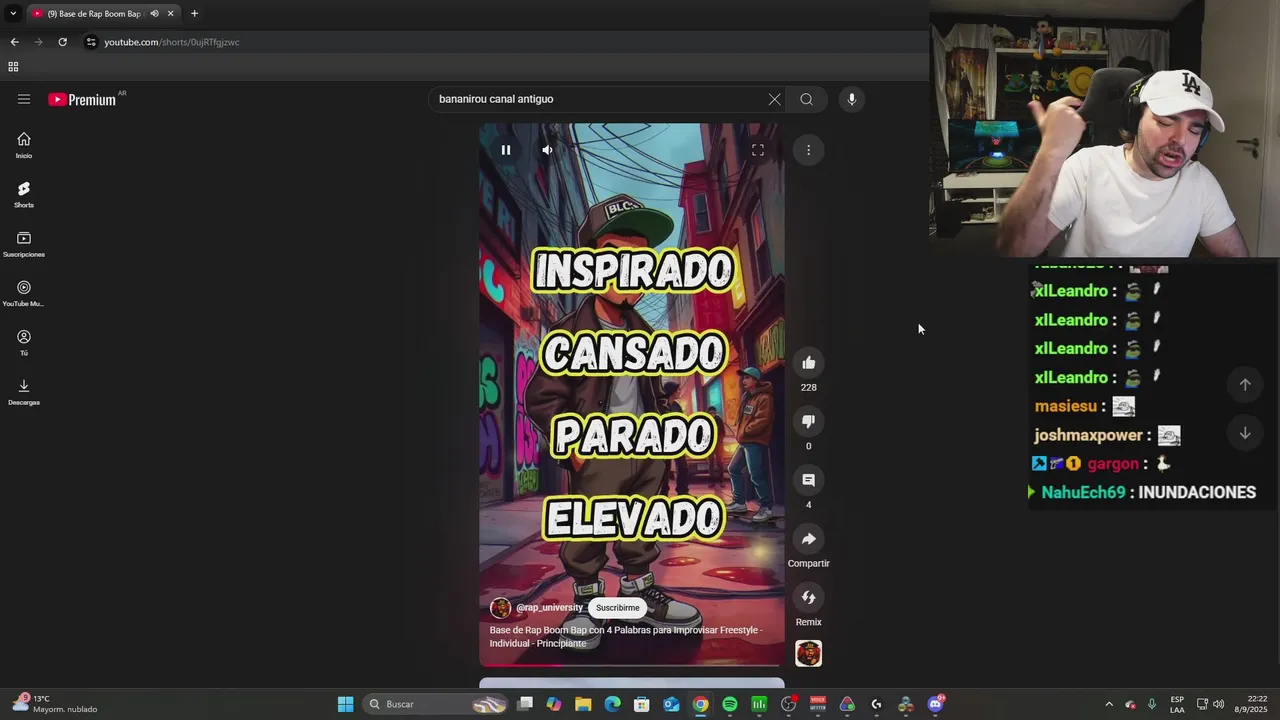Open the weather widget showing 13°C
The width and height of the screenshot is (1280, 720).
(55, 704)
